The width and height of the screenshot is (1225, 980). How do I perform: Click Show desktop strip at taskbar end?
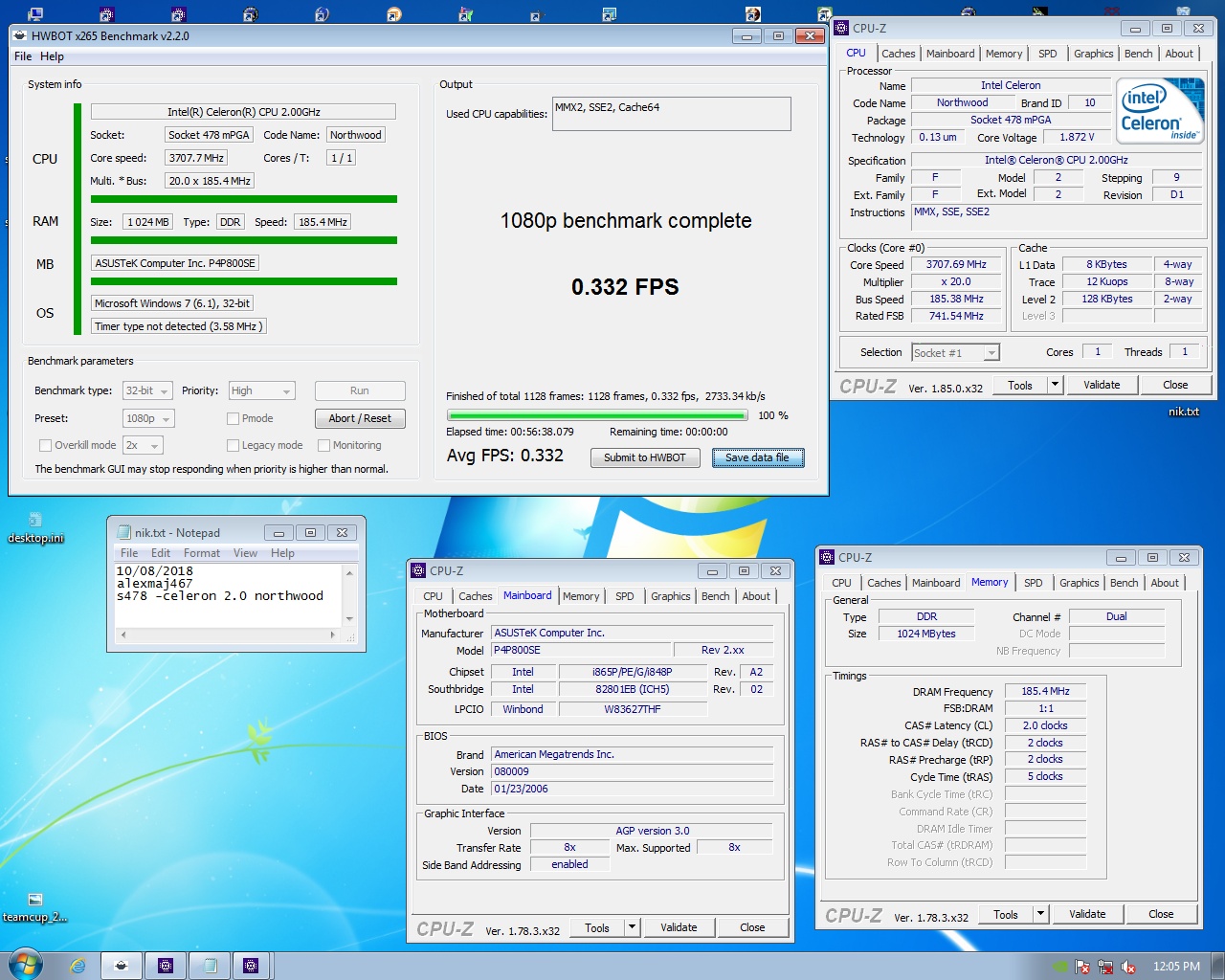[x=1218, y=966]
